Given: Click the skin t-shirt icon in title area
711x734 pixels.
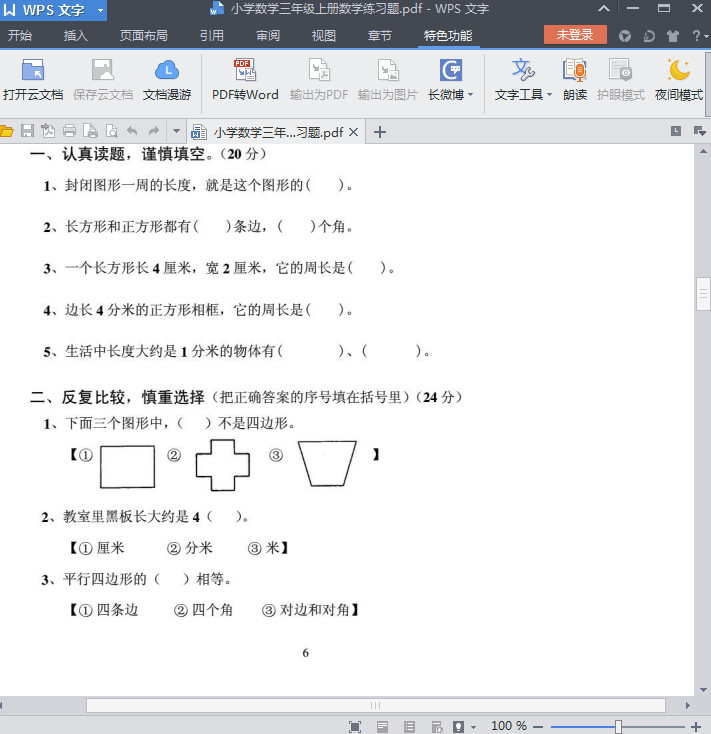Looking at the screenshot, I should 673,36.
